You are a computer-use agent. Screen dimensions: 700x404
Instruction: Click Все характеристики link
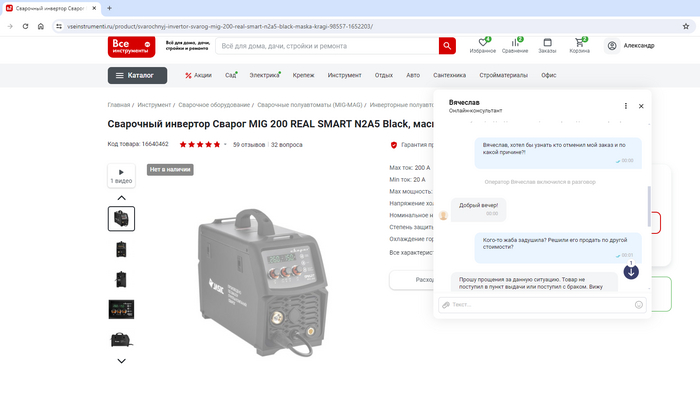point(411,253)
